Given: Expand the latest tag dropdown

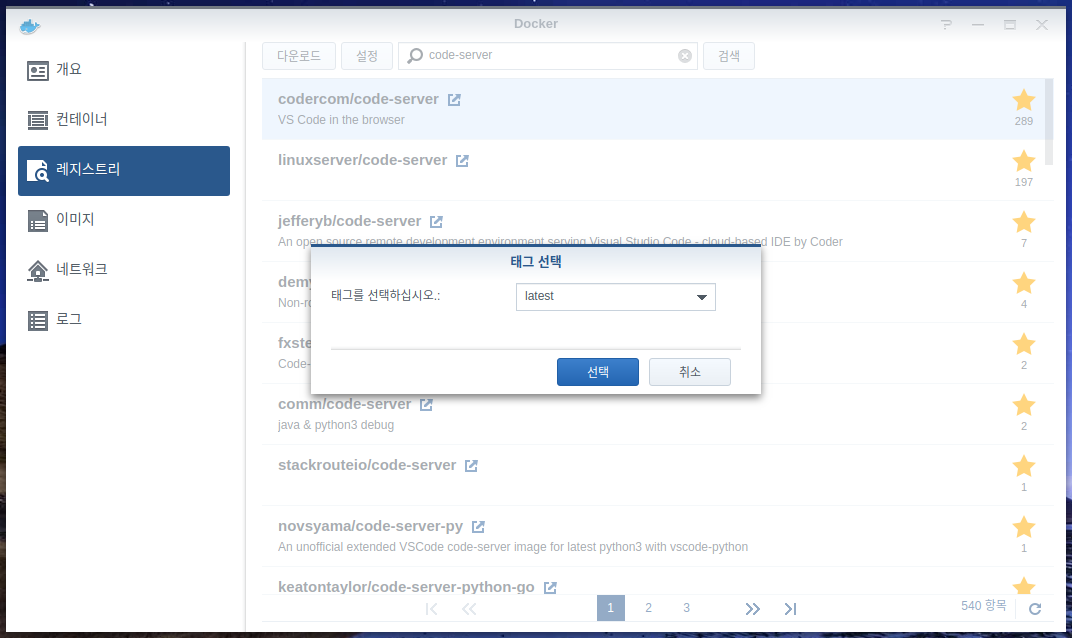Looking at the screenshot, I should (701, 297).
